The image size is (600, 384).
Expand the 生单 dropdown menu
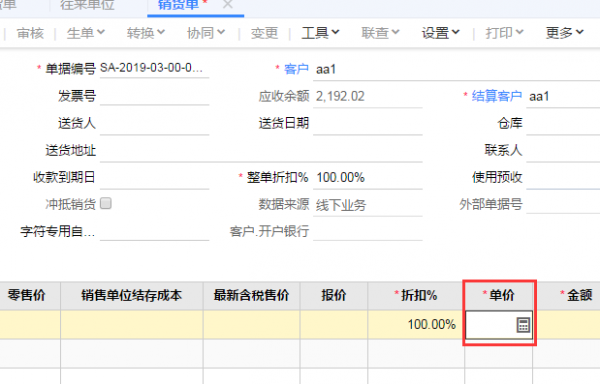click(x=85, y=33)
